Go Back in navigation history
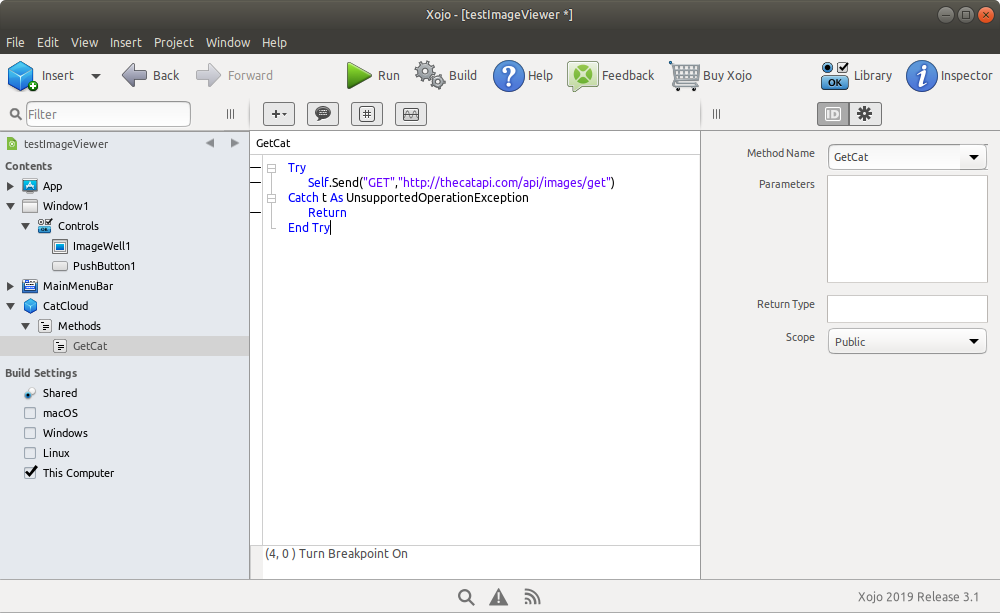1000x613 pixels. [x=151, y=75]
